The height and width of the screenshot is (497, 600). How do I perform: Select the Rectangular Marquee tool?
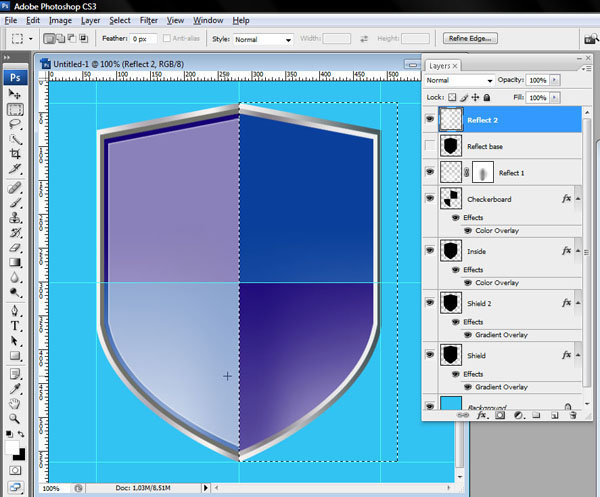[15, 109]
